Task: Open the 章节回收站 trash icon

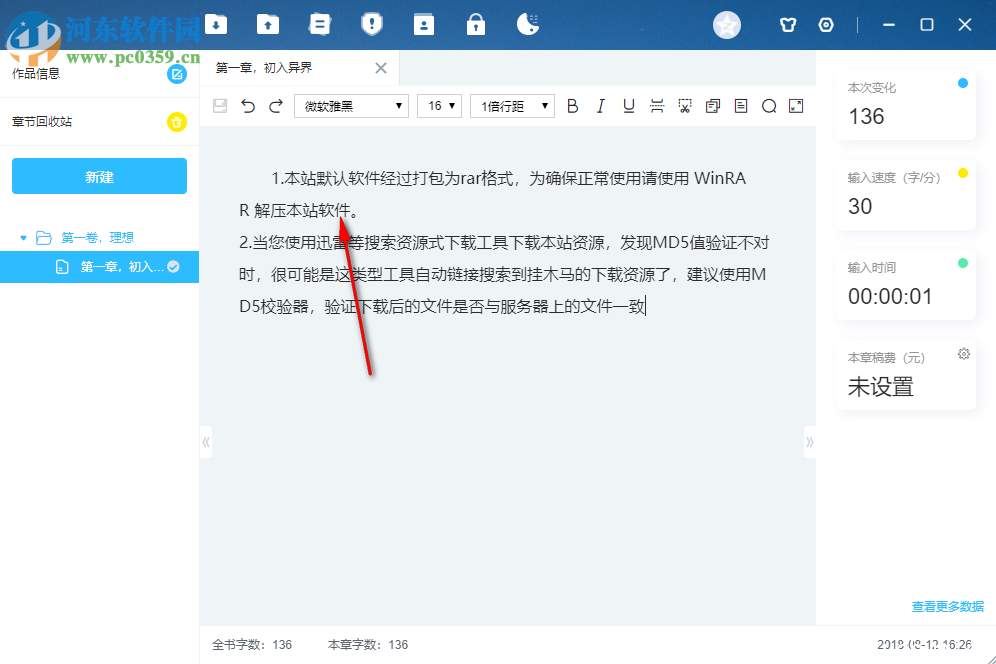Action: 177,121
